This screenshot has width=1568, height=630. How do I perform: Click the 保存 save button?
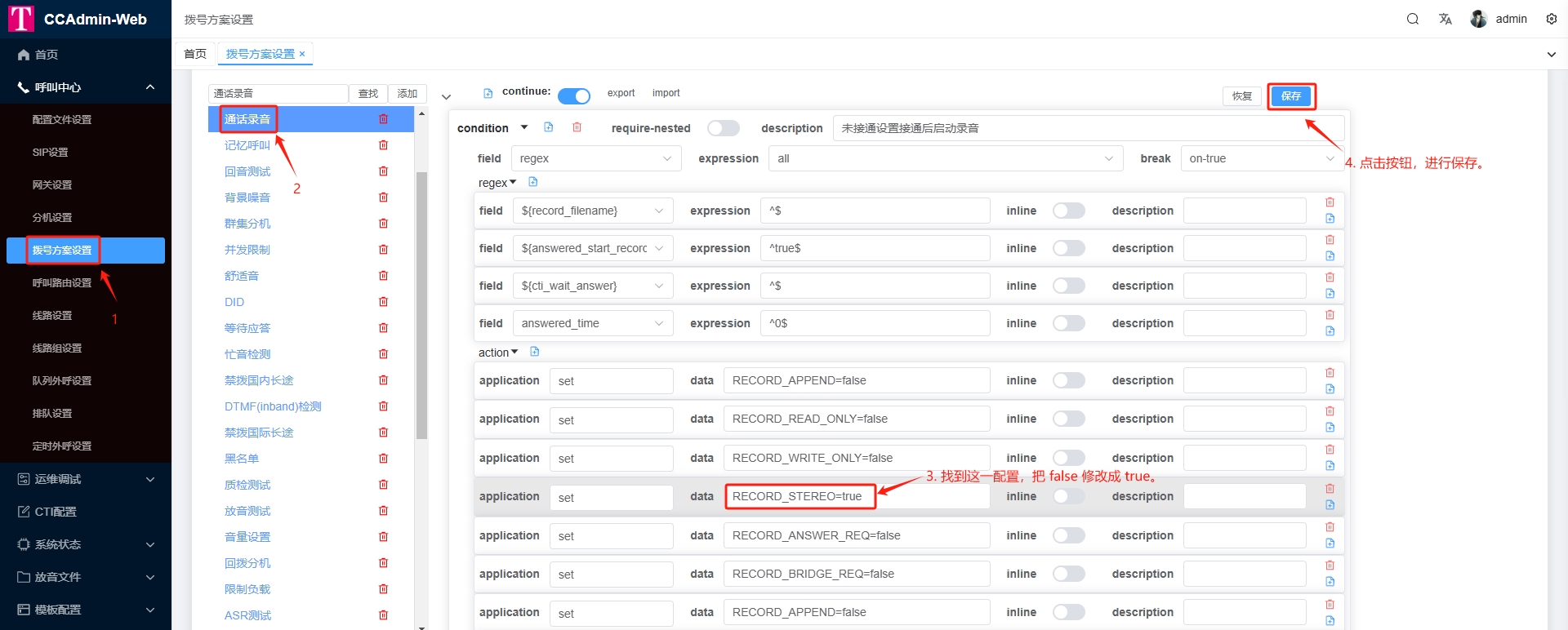coord(1290,96)
